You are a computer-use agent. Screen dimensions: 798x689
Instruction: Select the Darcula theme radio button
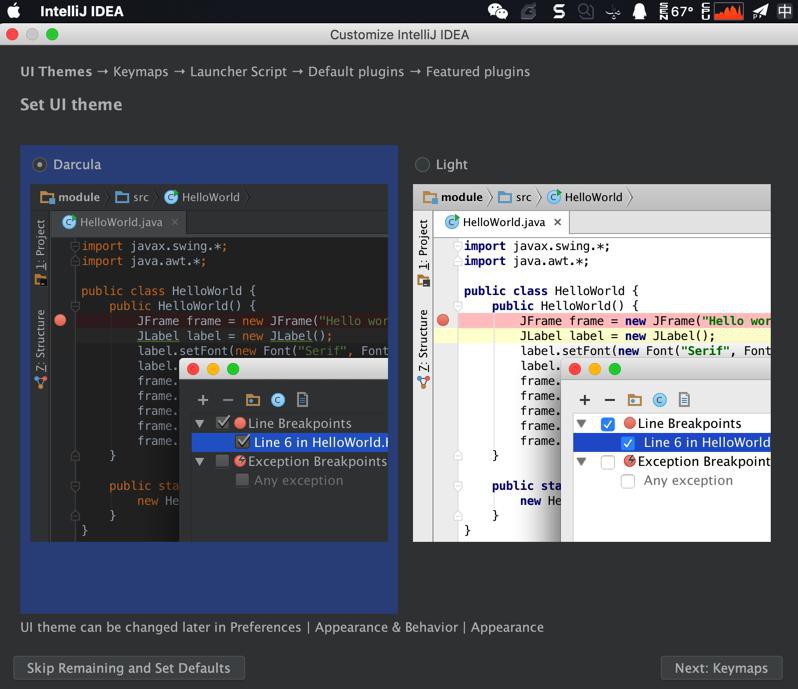pos(39,165)
